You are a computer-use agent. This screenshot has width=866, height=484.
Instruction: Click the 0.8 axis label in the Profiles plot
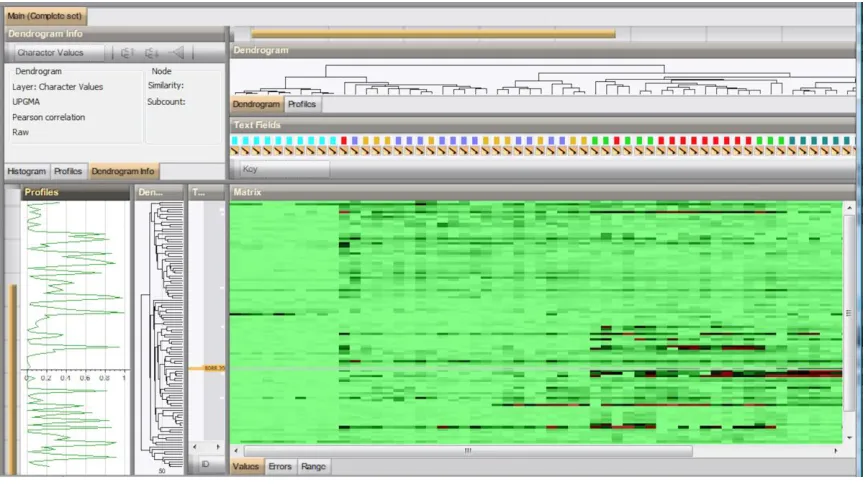[104, 378]
